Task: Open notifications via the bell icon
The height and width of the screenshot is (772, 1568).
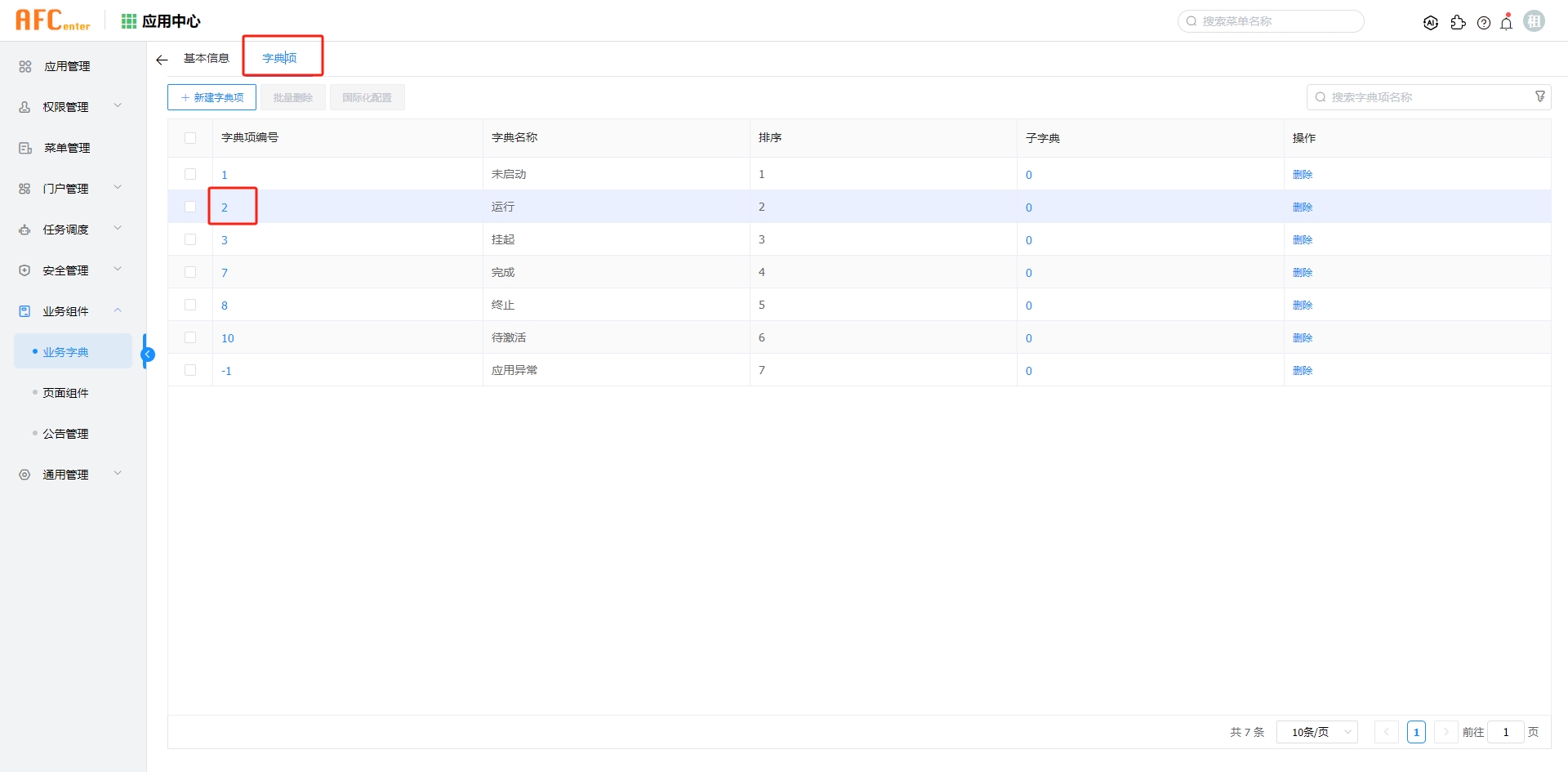Action: point(1506,22)
